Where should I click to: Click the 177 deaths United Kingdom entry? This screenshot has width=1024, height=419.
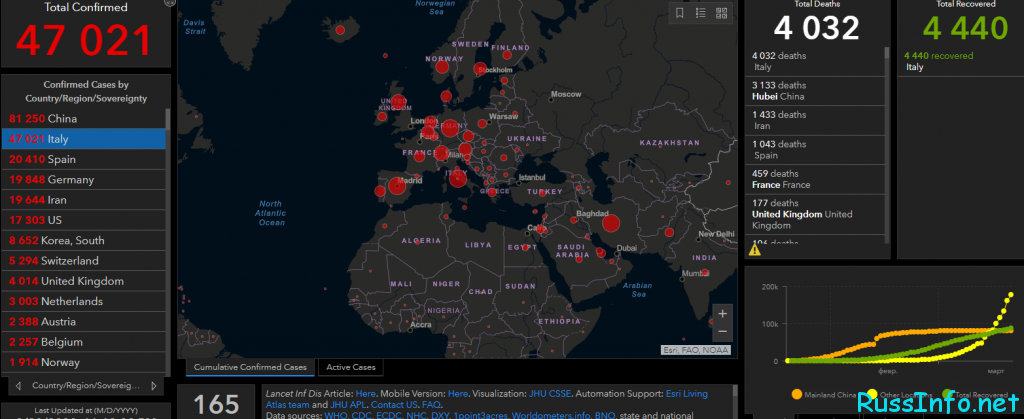(x=815, y=214)
